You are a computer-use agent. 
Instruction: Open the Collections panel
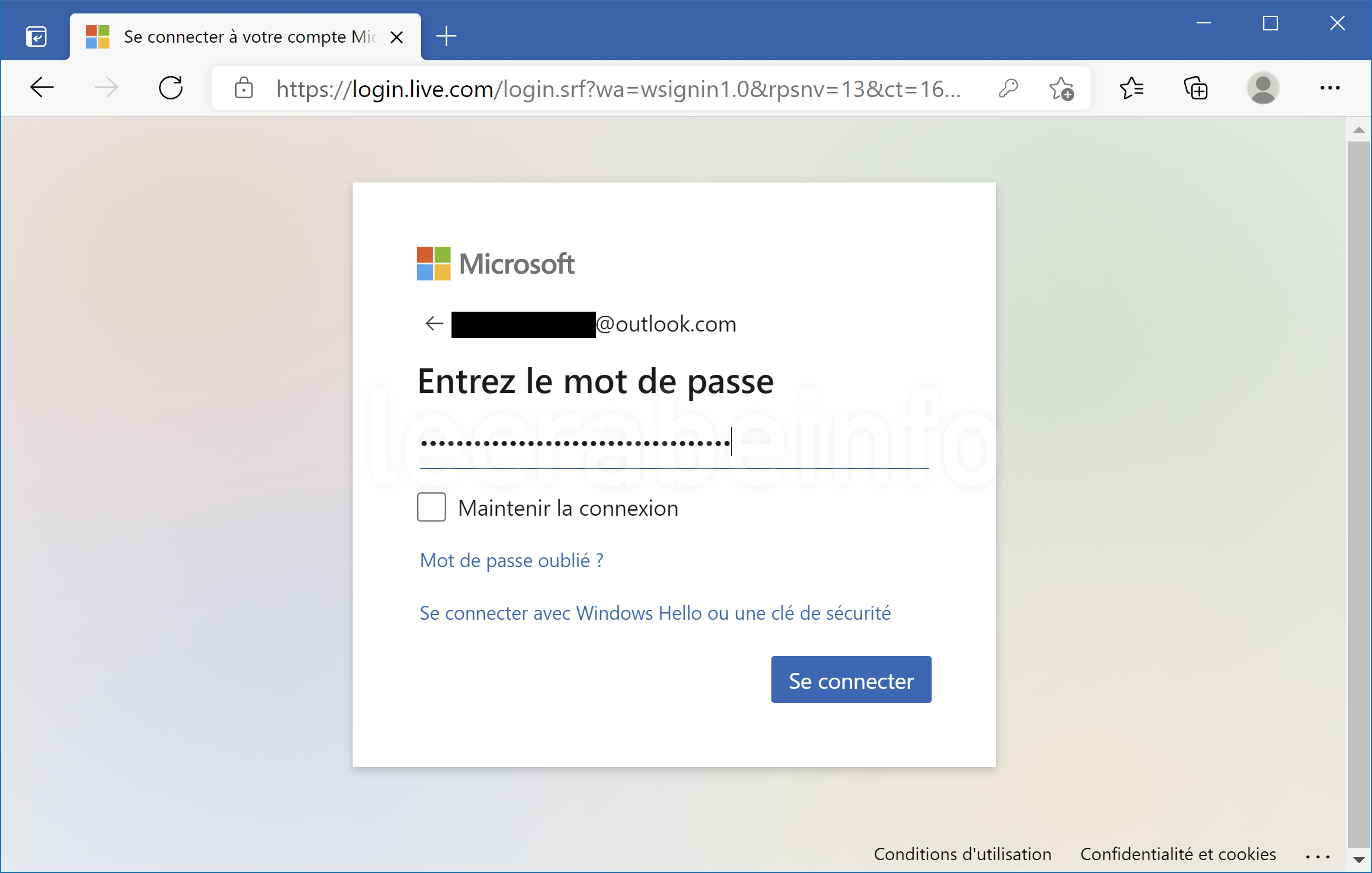tap(1196, 88)
